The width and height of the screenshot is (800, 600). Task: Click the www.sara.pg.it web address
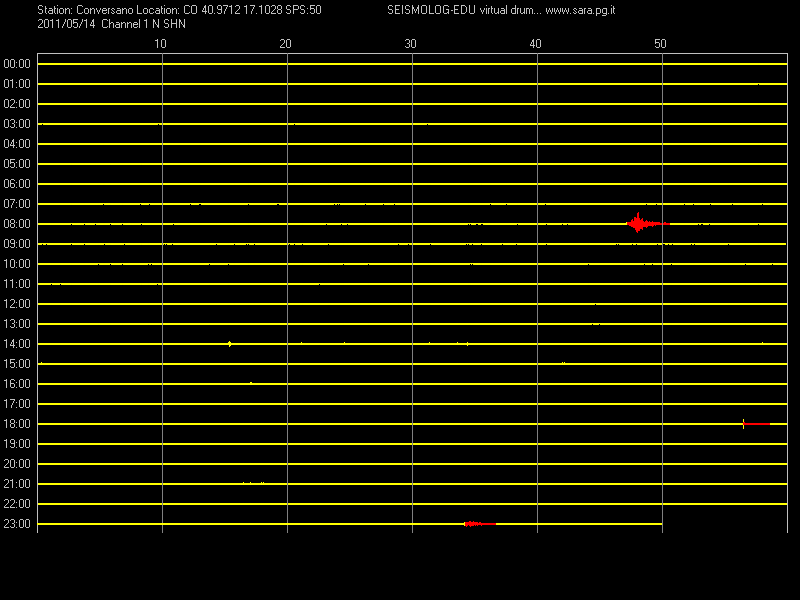click(x=580, y=10)
